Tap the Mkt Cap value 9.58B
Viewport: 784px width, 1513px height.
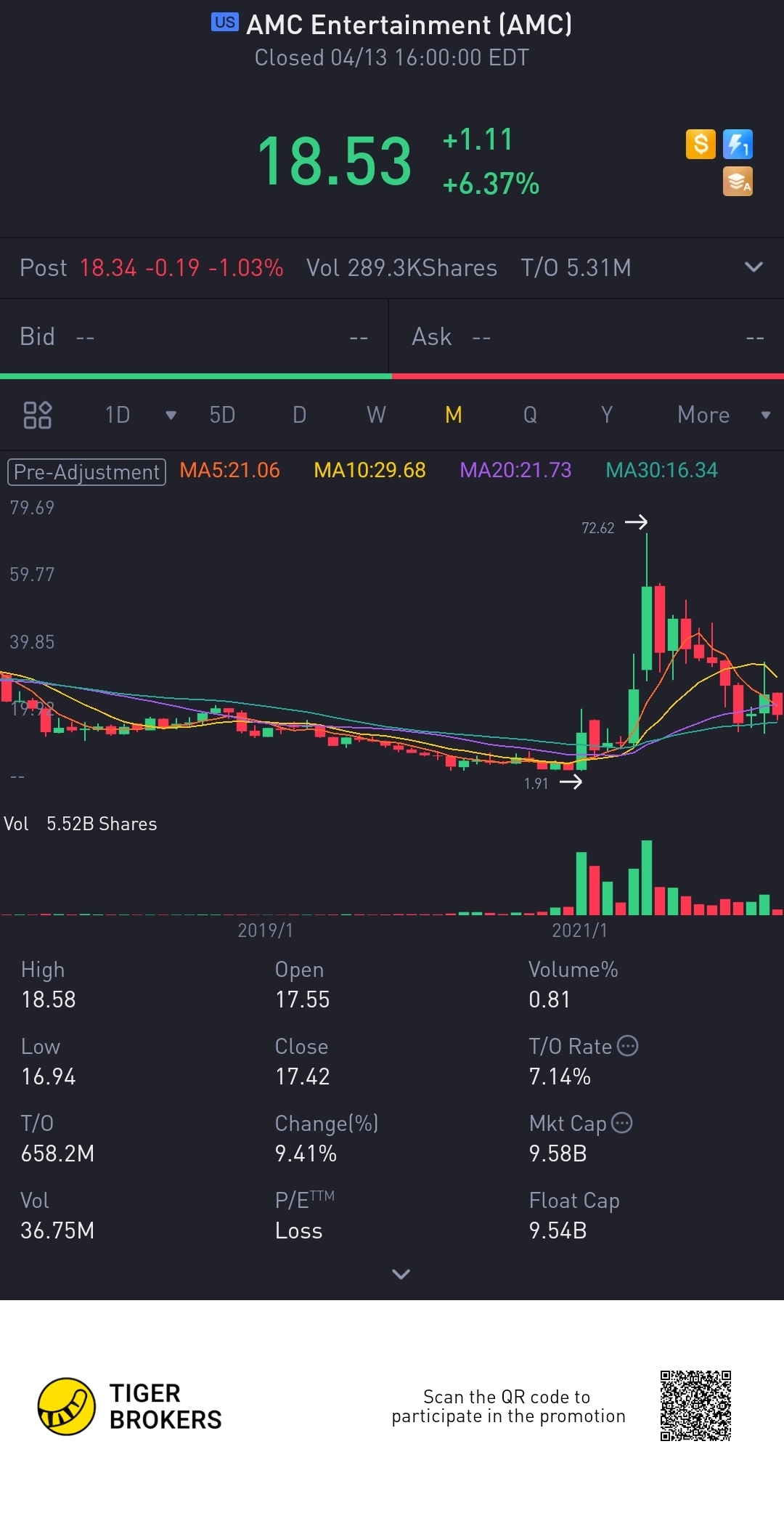(x=558, y=1154)
